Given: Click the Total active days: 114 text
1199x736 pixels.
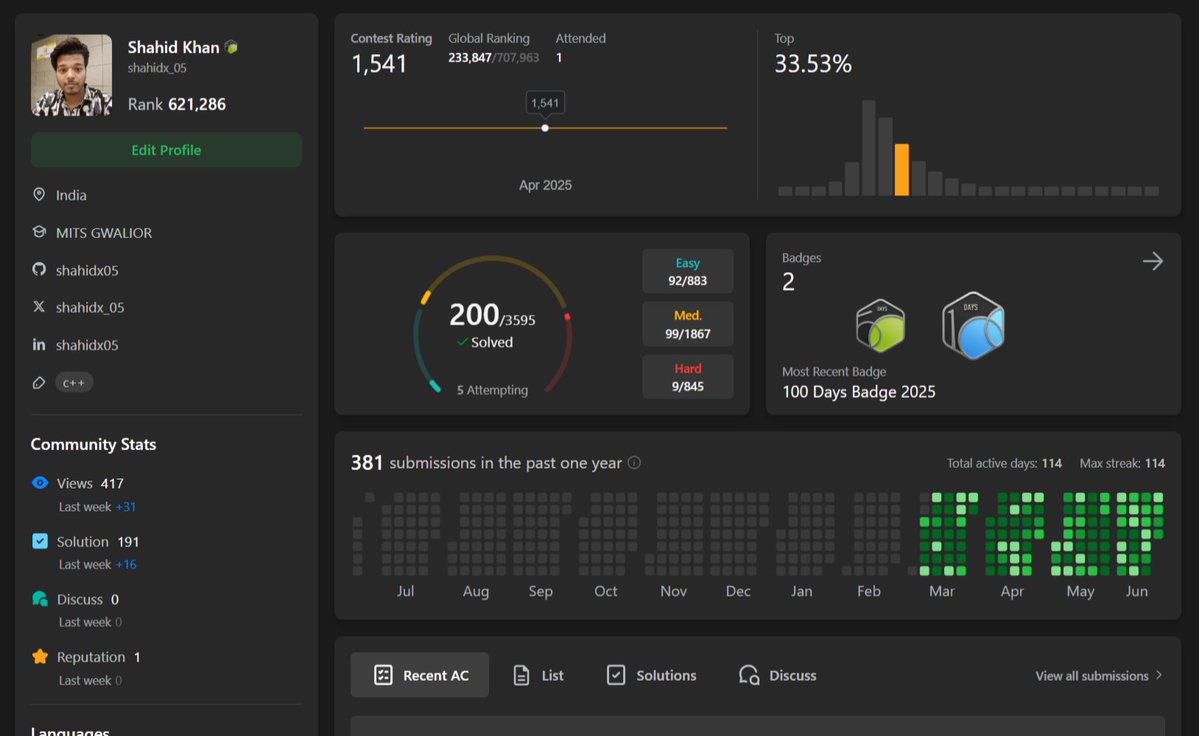Looking at the screenshot, I should tap(1004, 463).
